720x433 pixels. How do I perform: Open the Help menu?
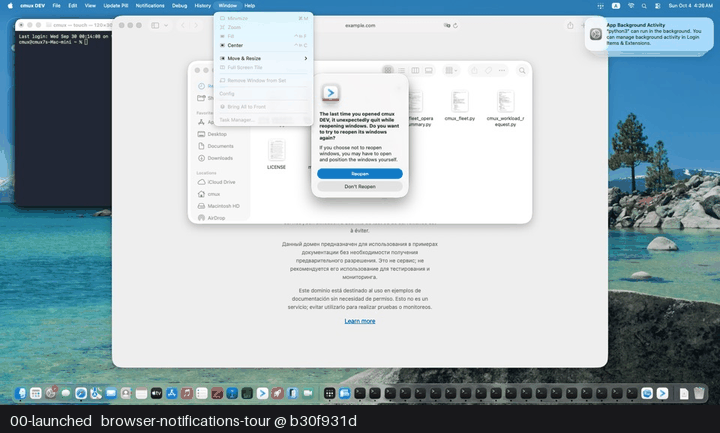[249, 6]
